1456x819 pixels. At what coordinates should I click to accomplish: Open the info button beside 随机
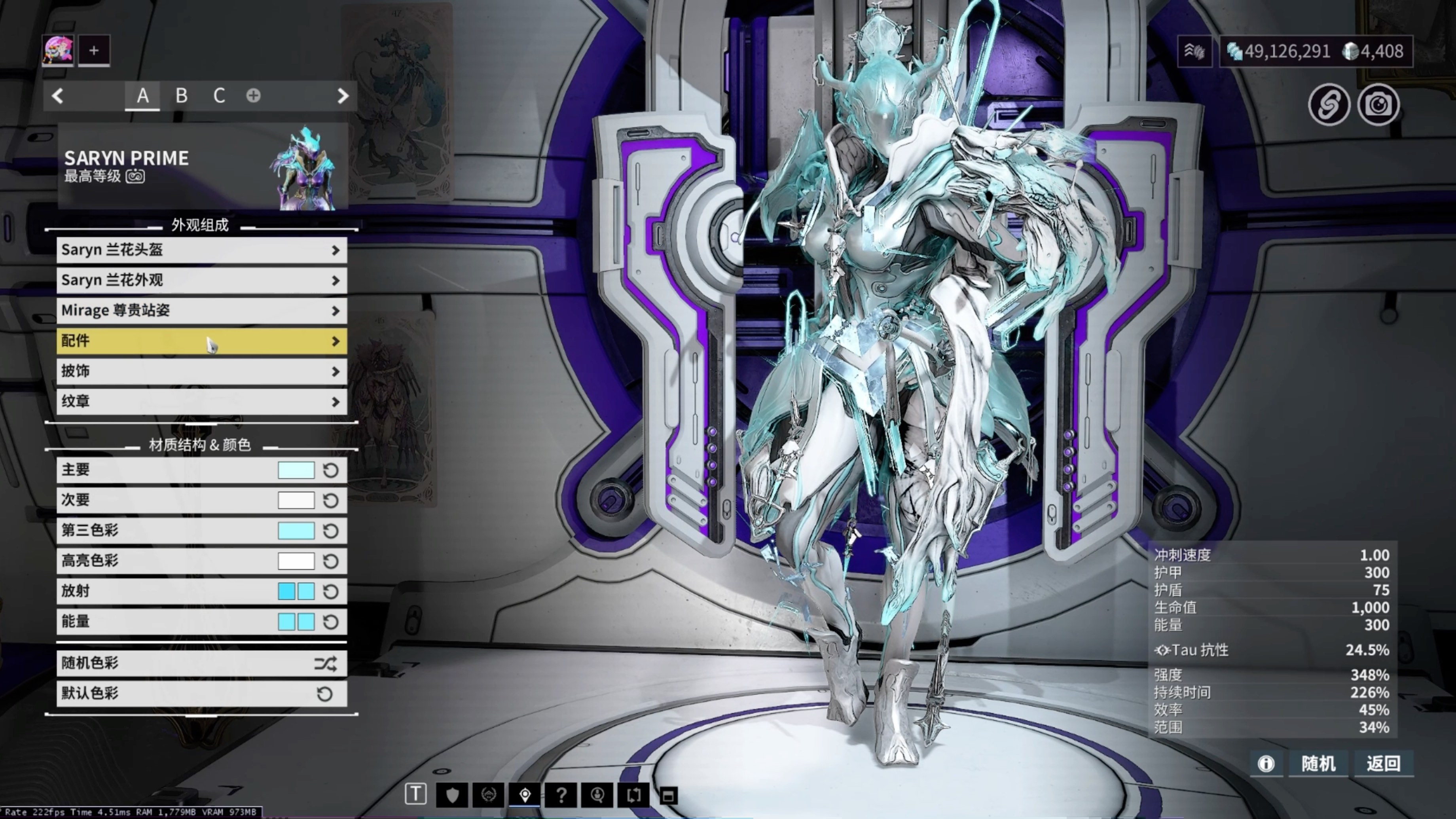point(1266,764)
